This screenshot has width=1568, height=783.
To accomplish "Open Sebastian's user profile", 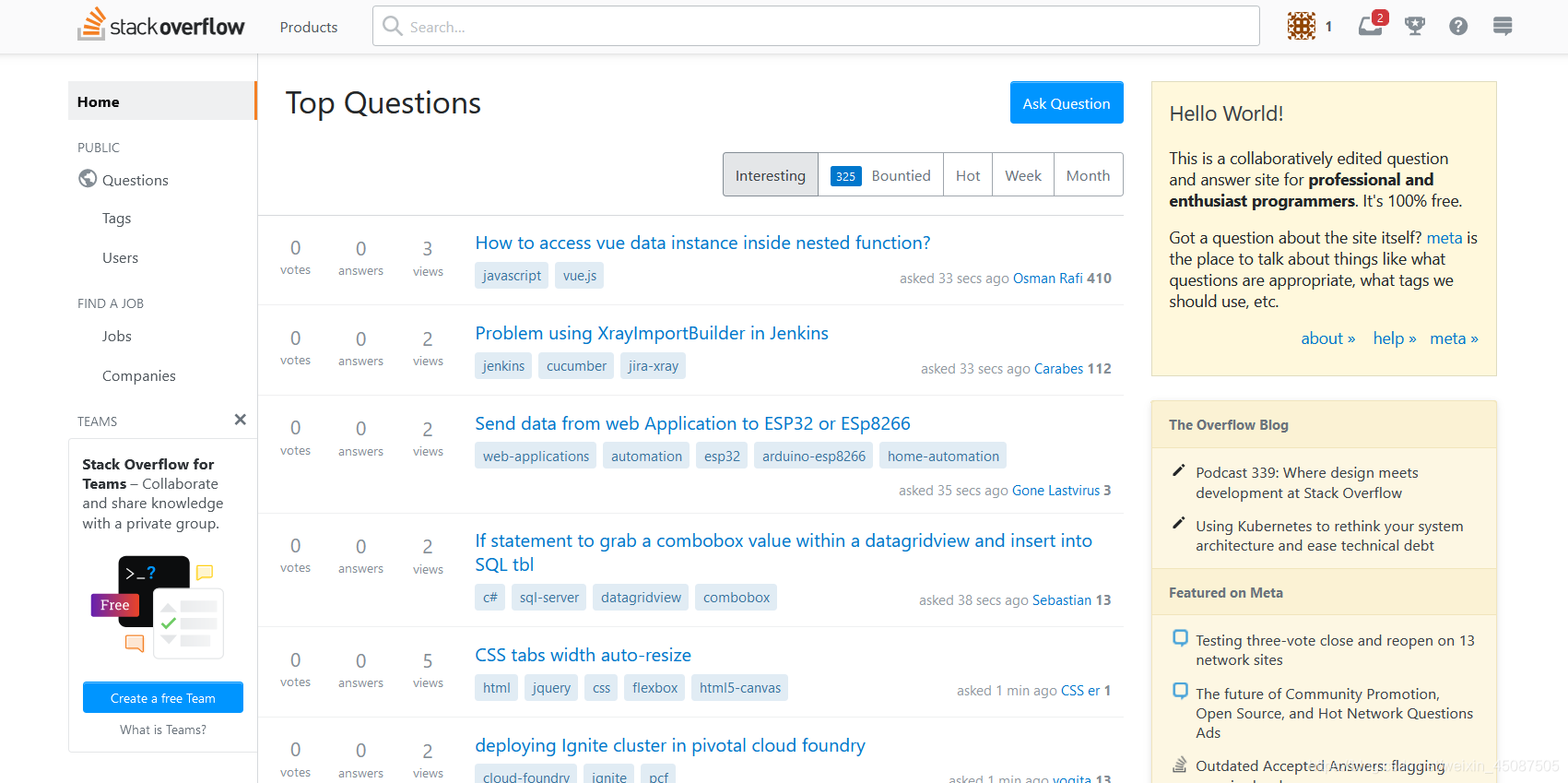I will click(x=1061, y=600).
